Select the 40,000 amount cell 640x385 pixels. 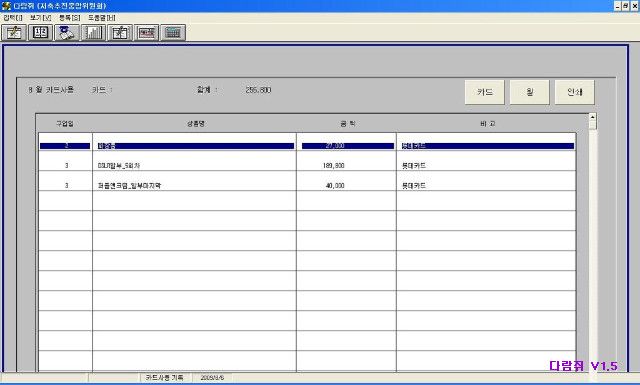(335, 185)
